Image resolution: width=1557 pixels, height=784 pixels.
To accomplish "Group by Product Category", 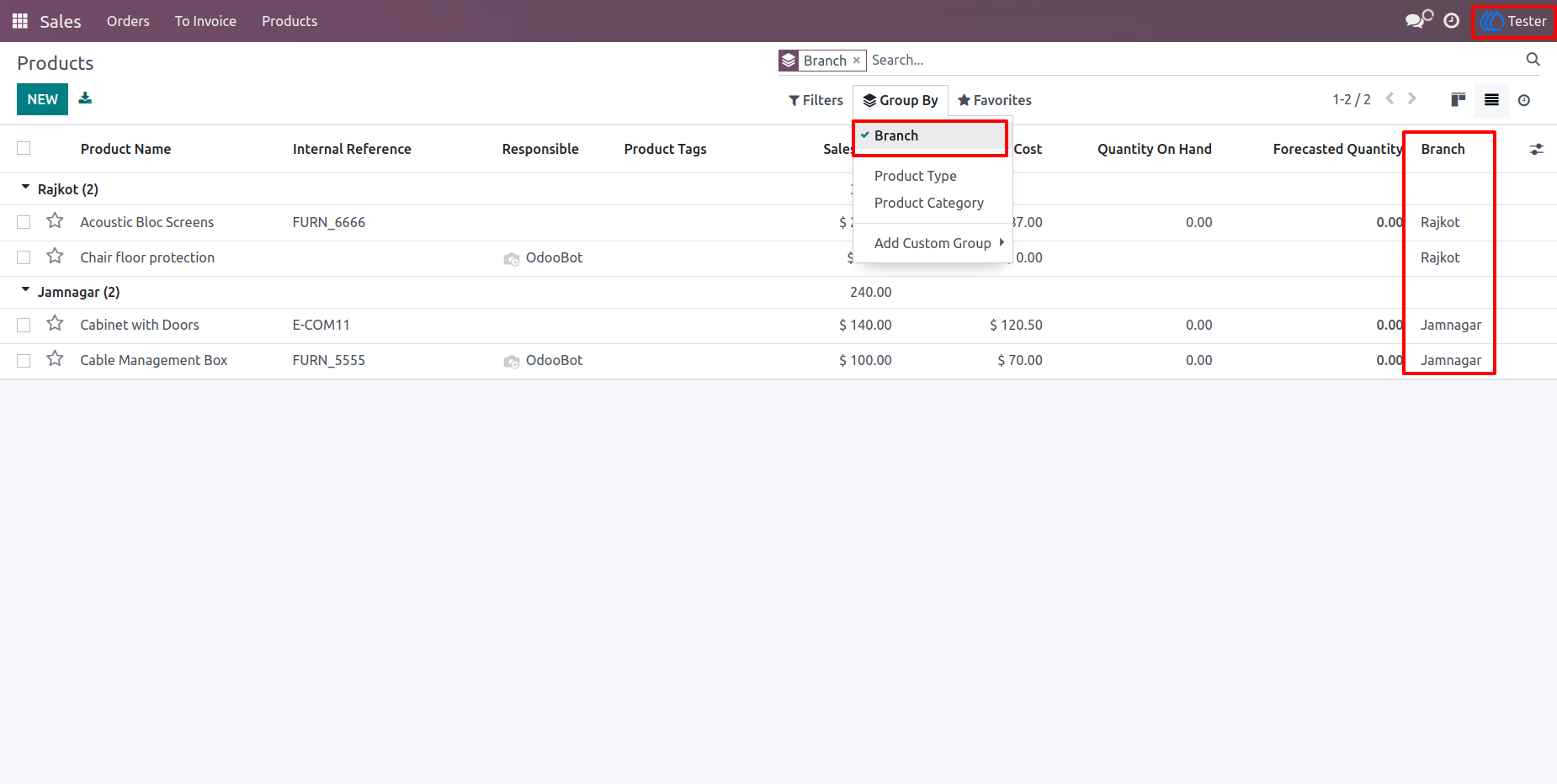I will pyautogui.click(x=933, y=203).
